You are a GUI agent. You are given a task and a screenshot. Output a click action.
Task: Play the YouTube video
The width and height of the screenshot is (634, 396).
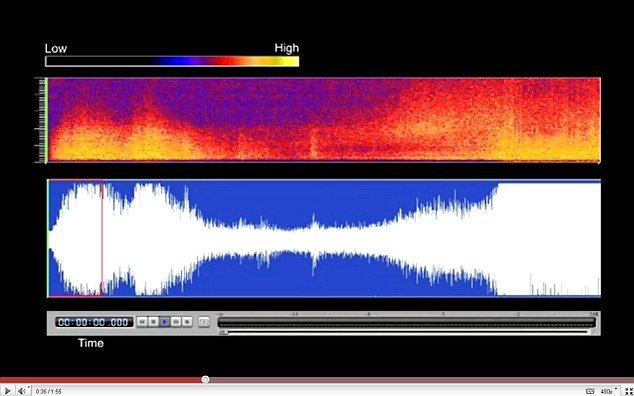click(x=7, y=391)
